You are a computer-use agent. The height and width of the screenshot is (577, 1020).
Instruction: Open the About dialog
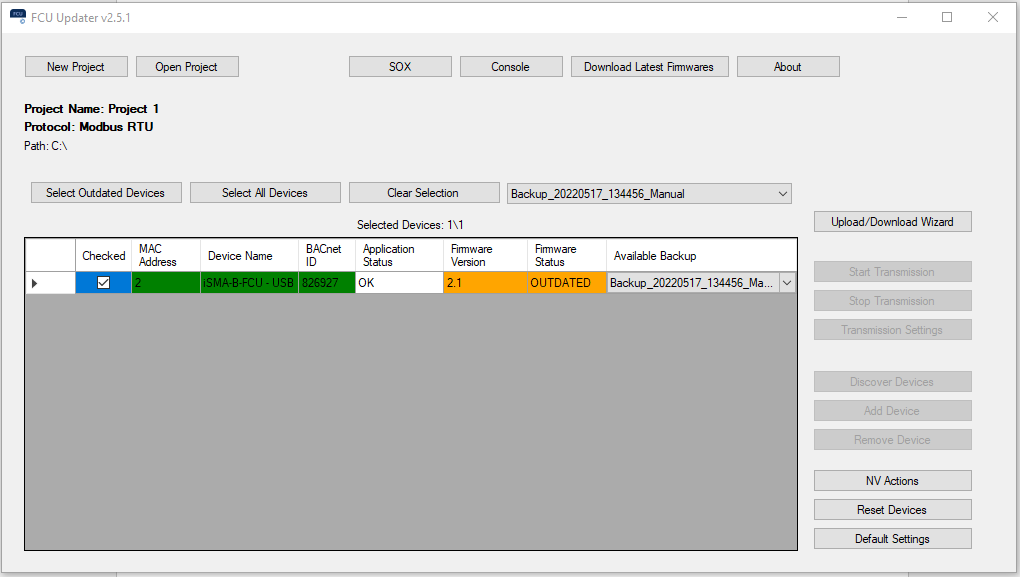(x=788, y=67)
